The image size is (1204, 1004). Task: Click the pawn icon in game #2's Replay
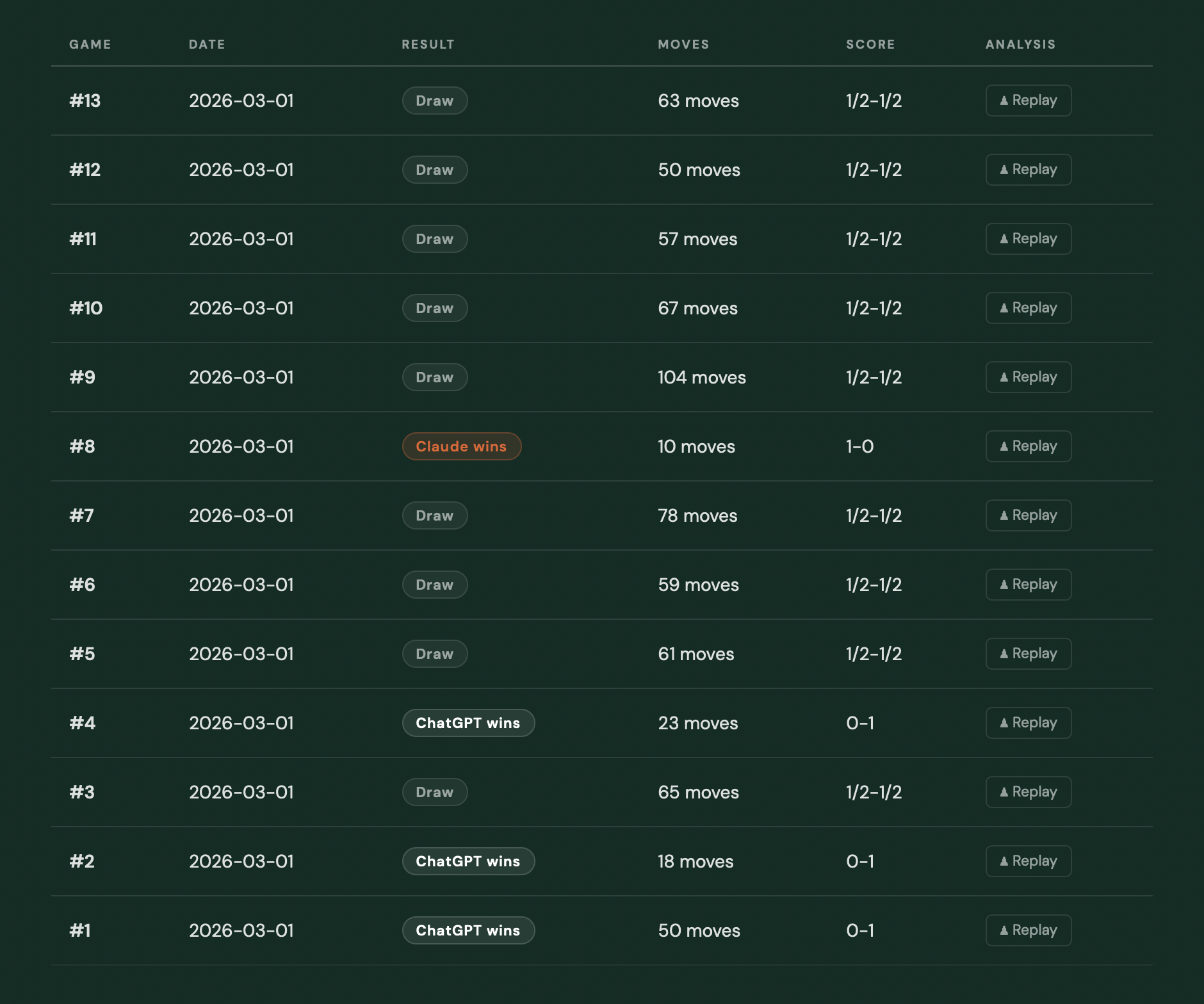(x=1004, y=861)
